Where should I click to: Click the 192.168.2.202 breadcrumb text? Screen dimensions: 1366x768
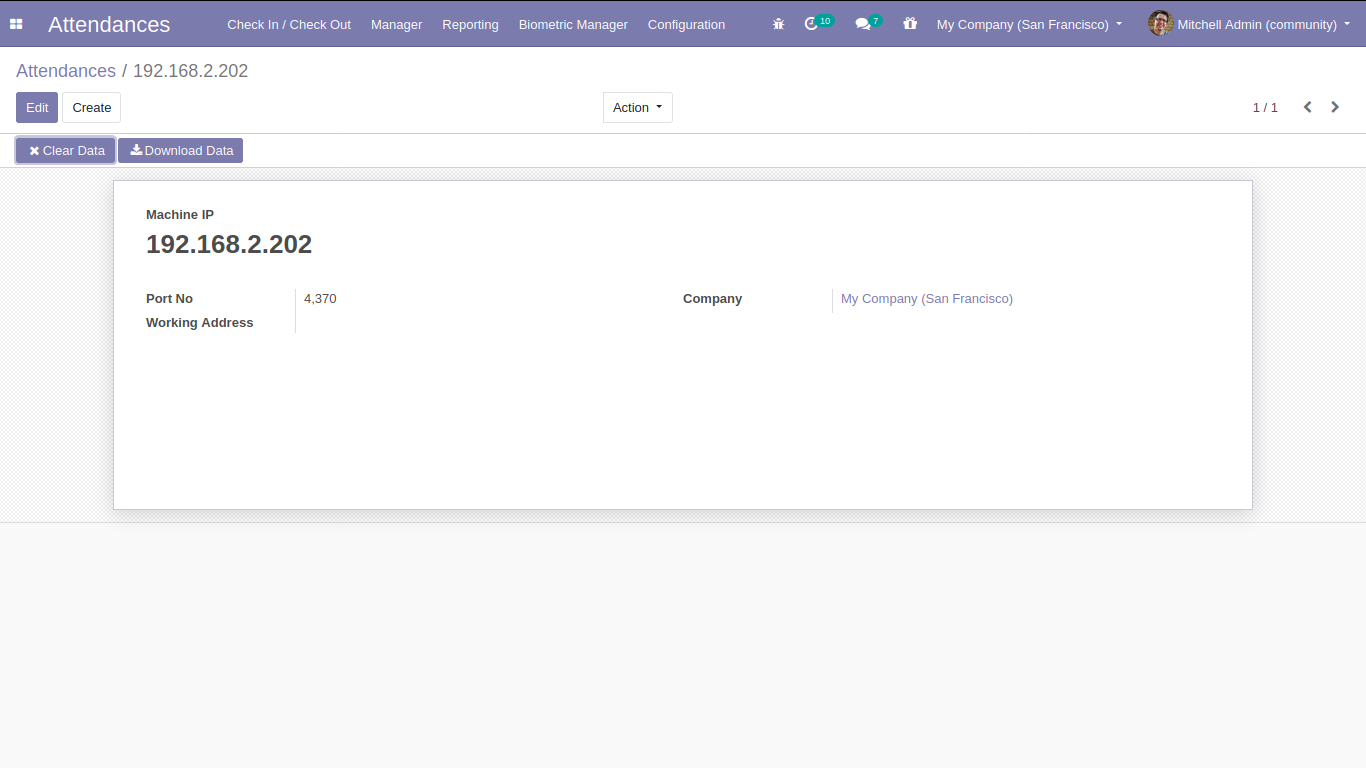[191, 71]
